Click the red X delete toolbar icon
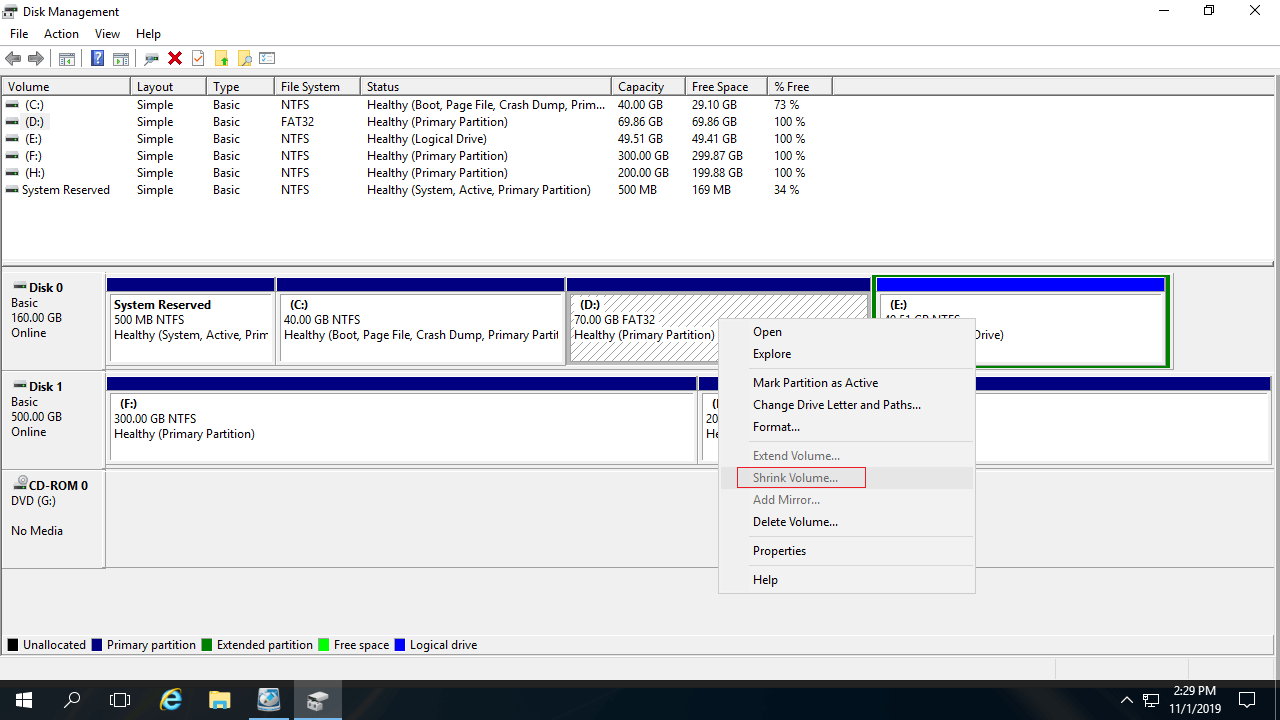This screenshot has height=720, width=1280. pos(175,59)
